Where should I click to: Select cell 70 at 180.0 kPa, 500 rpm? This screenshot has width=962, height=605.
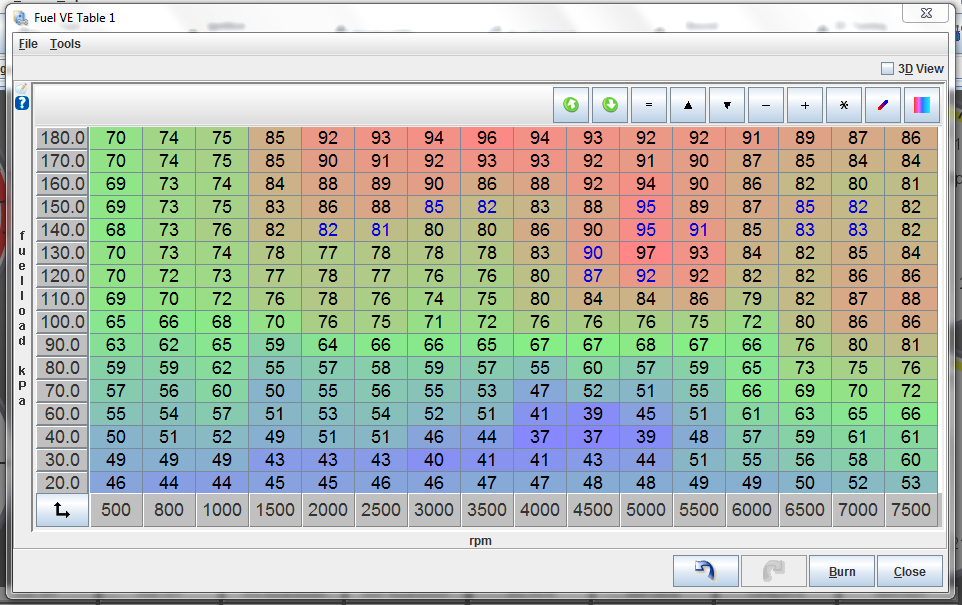tap(116, 137)
